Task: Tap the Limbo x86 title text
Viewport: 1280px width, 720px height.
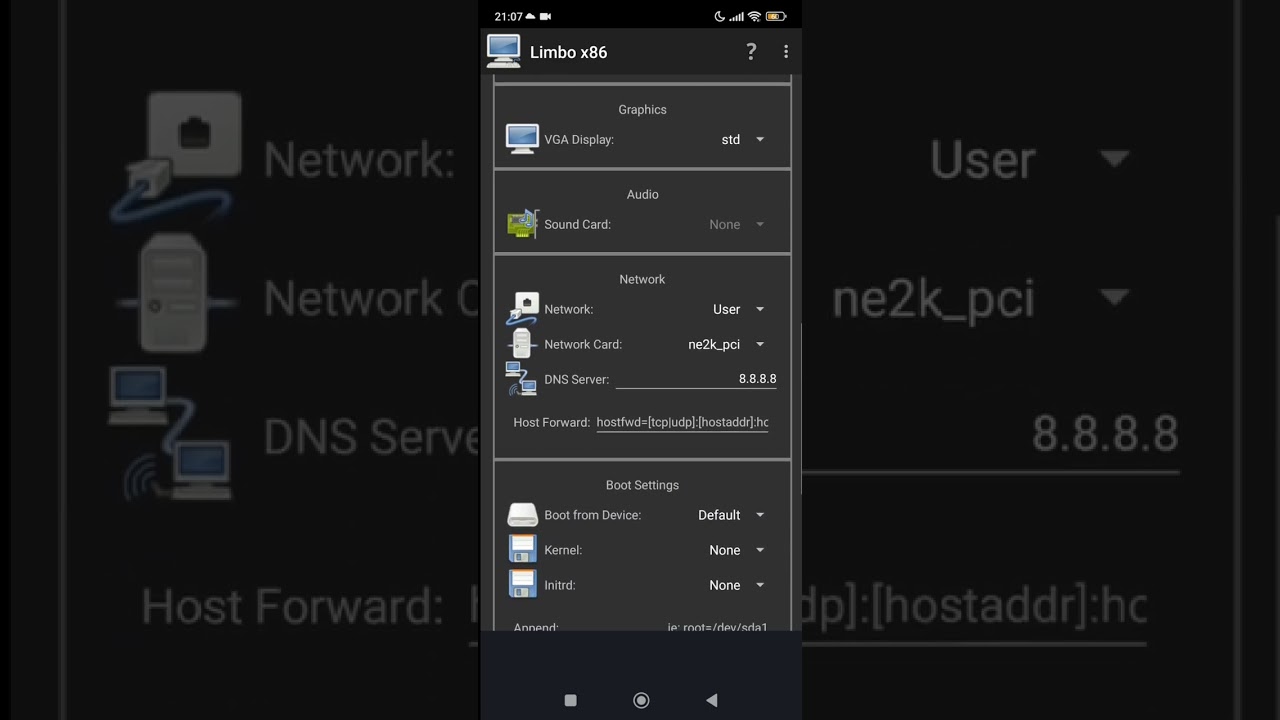Action: click(568, 52)
